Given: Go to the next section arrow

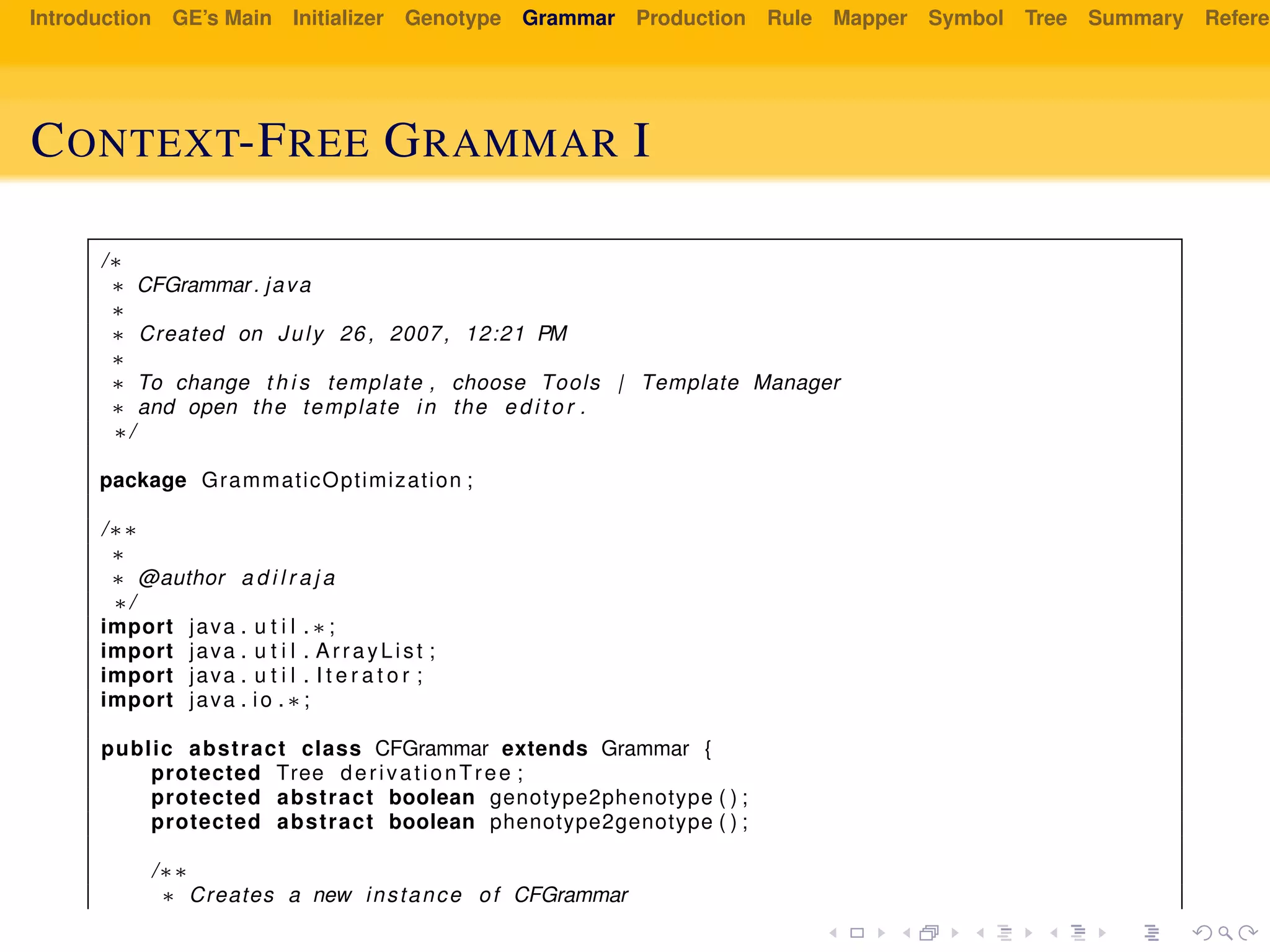Looking at the screenshot, I should pos(1102,933).
